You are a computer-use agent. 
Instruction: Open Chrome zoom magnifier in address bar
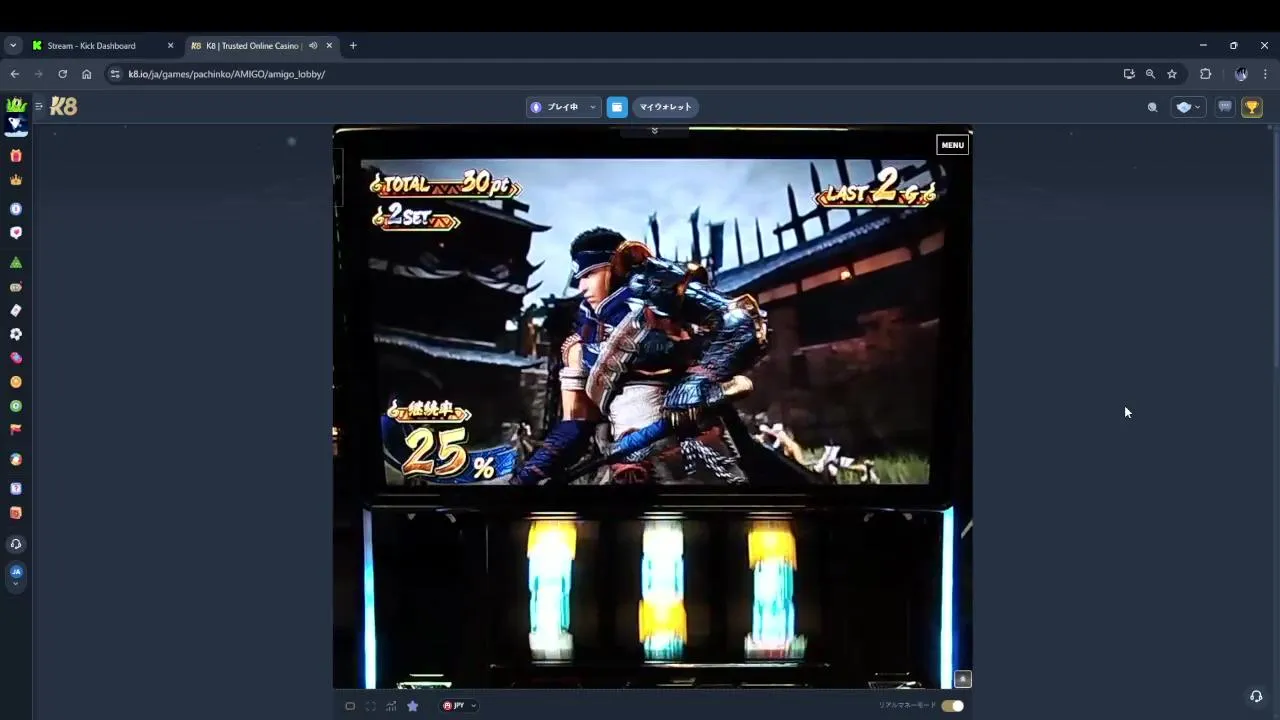click(1150, 74)
